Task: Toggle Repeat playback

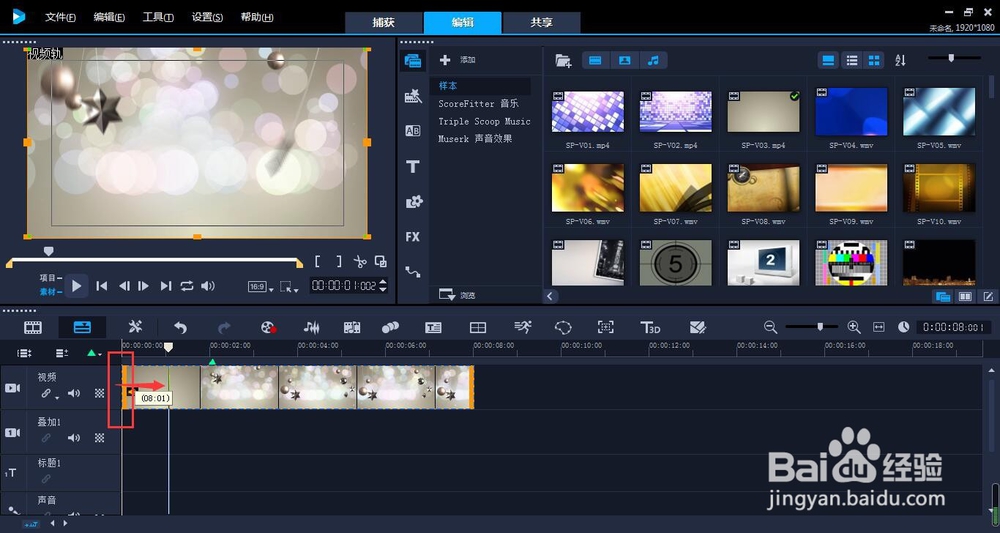Action: click(186, 286)
